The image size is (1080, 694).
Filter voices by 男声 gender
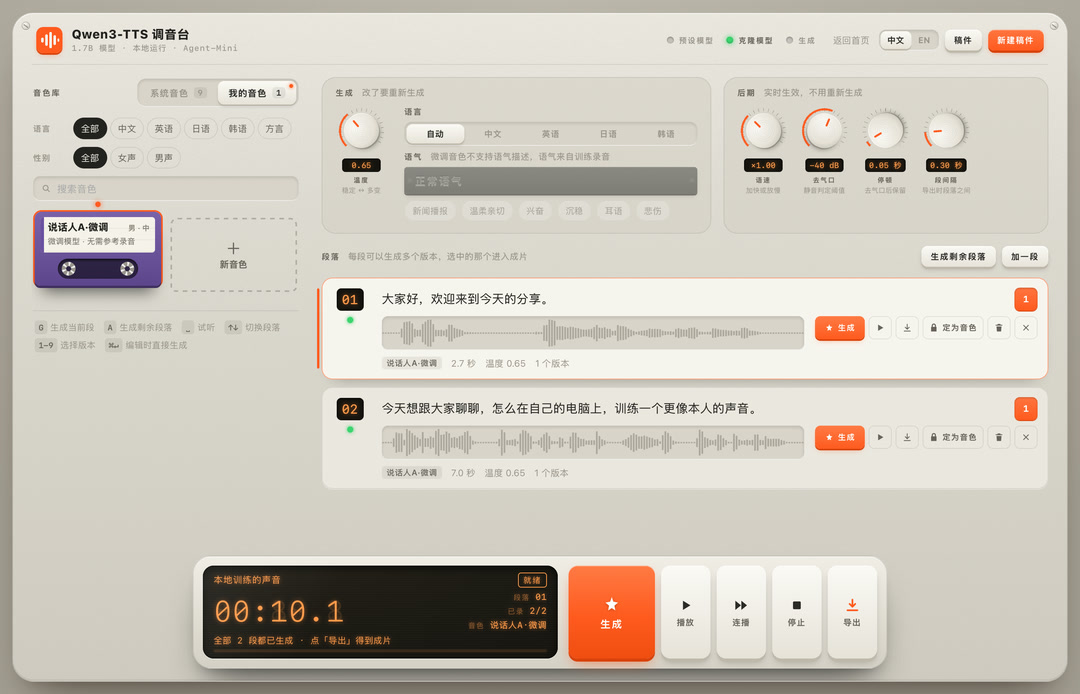pyautogui.click(x=164, y=158)
